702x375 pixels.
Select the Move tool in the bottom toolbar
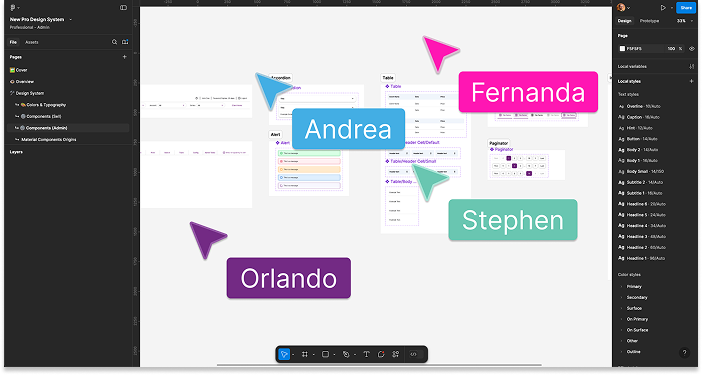(284, 354)
